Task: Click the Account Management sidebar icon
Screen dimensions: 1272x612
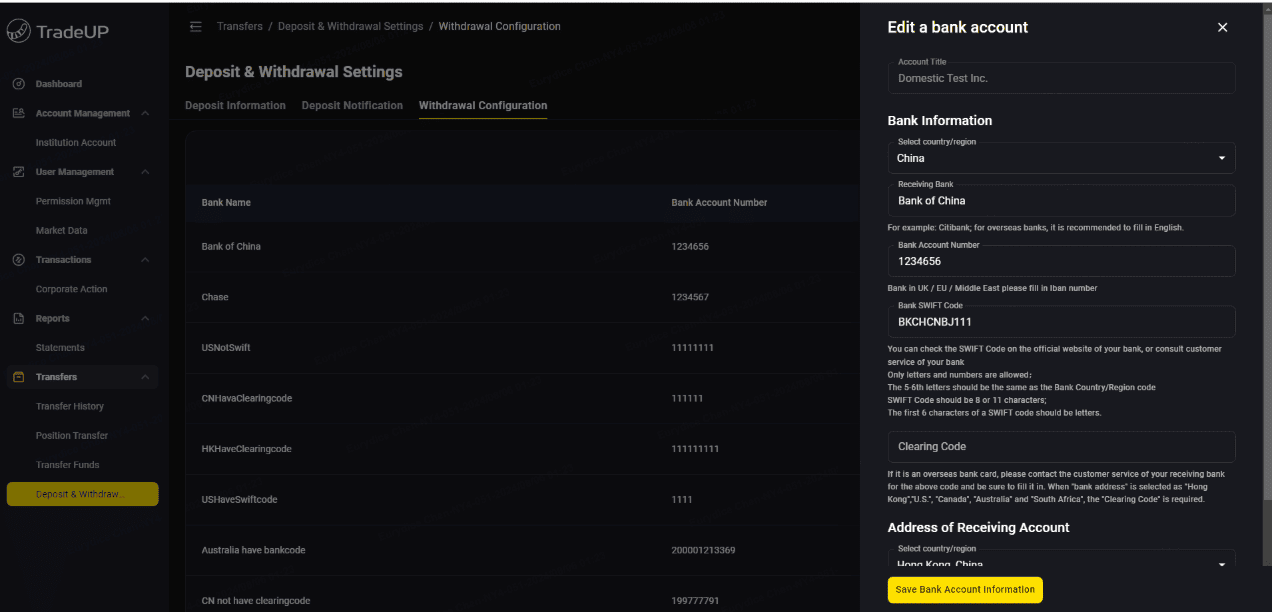Action: (18, 113)
